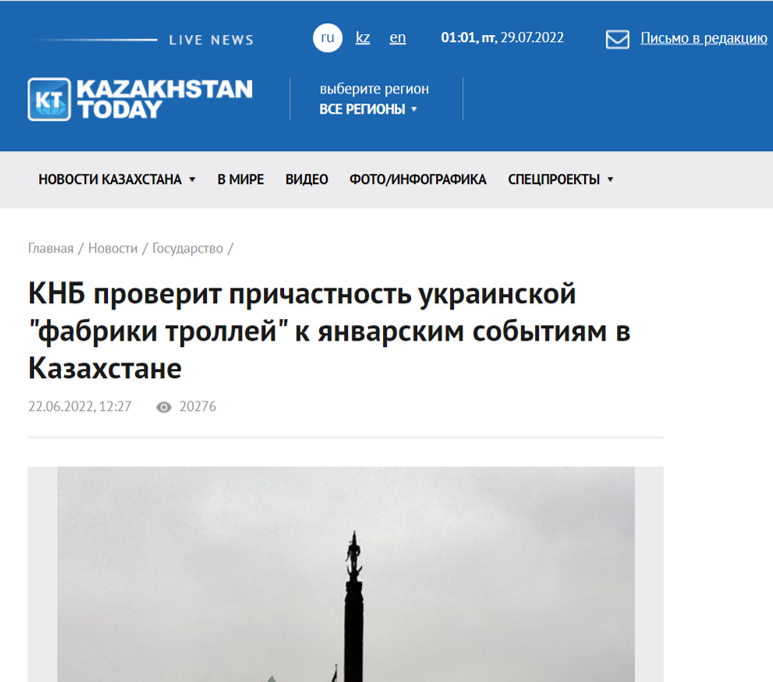Screen dimensions: 773x682
Task: Open the Государство breadcrumb link
Action: pos(188,248)
